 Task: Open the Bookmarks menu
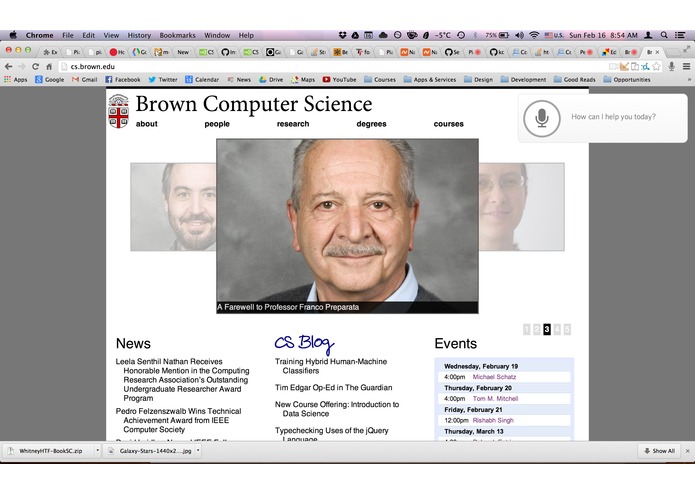[x=177, y=35]
